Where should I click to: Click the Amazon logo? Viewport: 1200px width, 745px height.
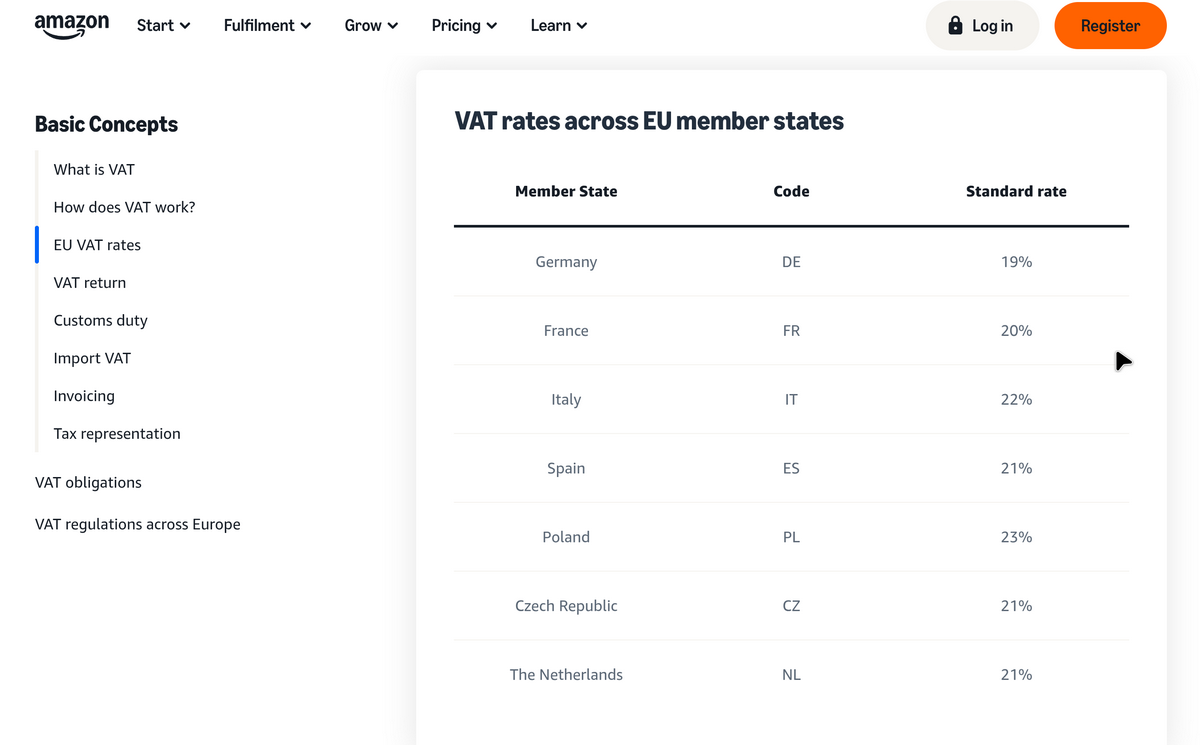71,26
